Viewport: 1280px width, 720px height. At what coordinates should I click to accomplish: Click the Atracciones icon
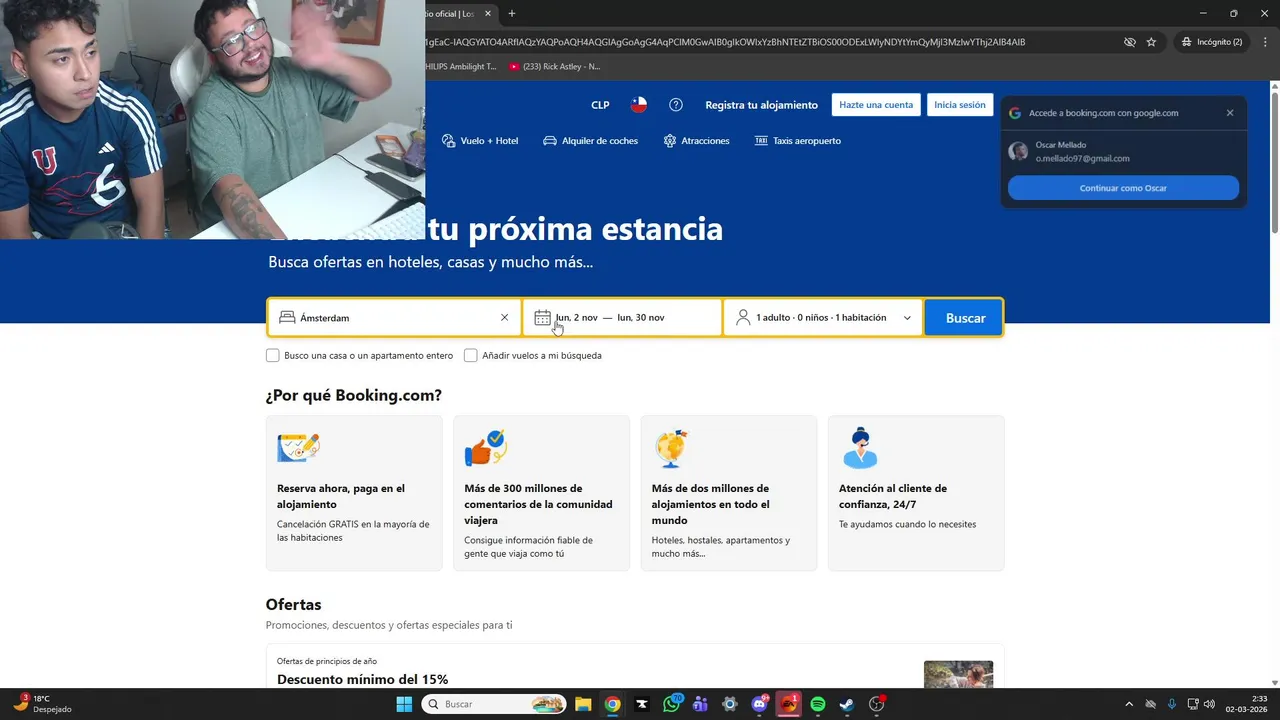(670, 141)
